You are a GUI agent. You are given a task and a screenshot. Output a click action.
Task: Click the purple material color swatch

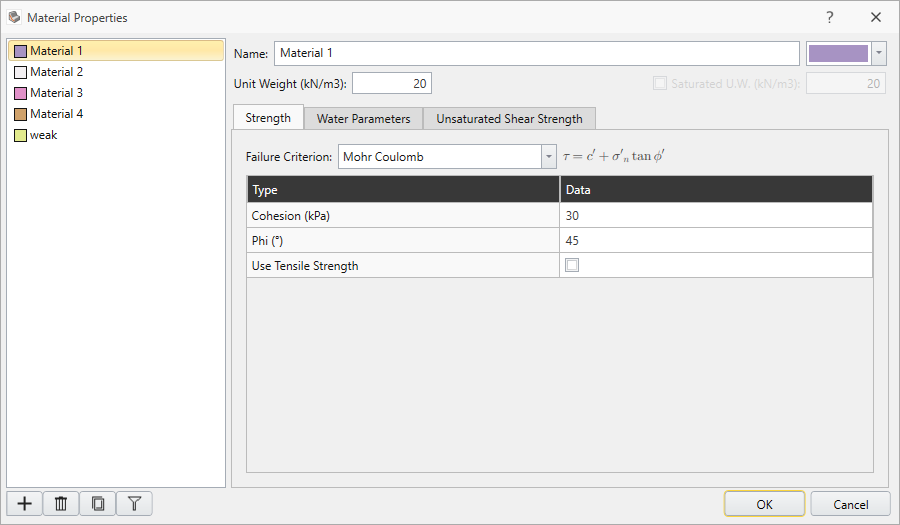[837, 53]
